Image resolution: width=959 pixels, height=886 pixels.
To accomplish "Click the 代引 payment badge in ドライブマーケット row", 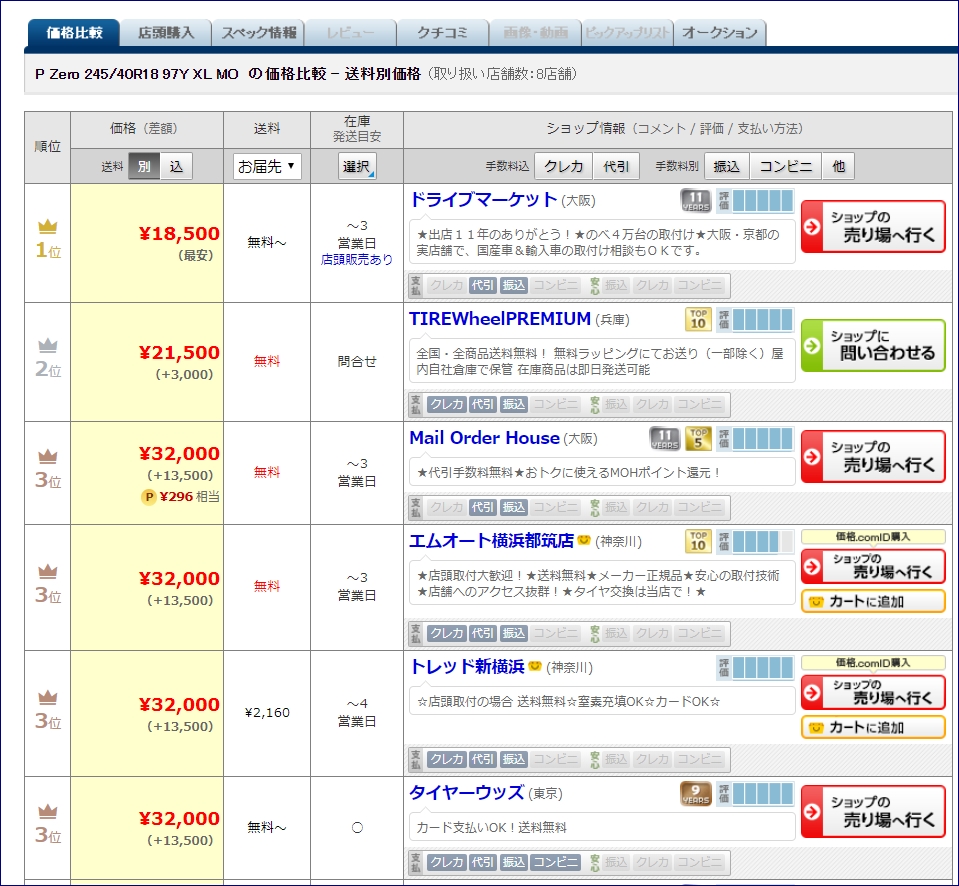I will pos(483,286).
